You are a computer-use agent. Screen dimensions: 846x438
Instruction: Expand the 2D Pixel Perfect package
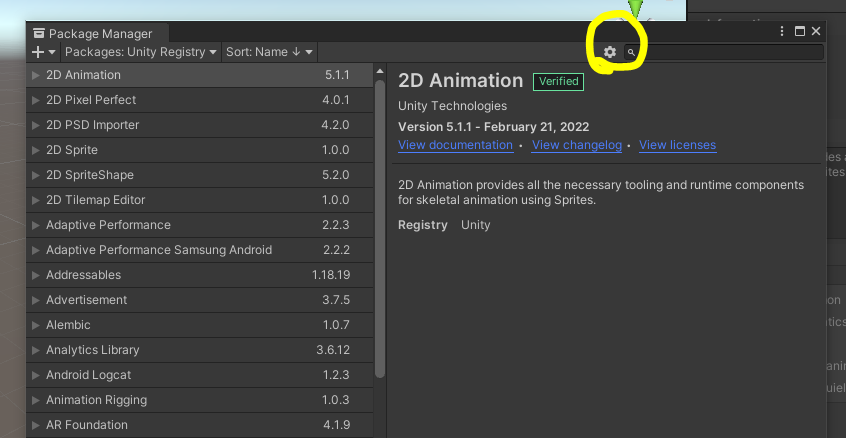point(36,100)
